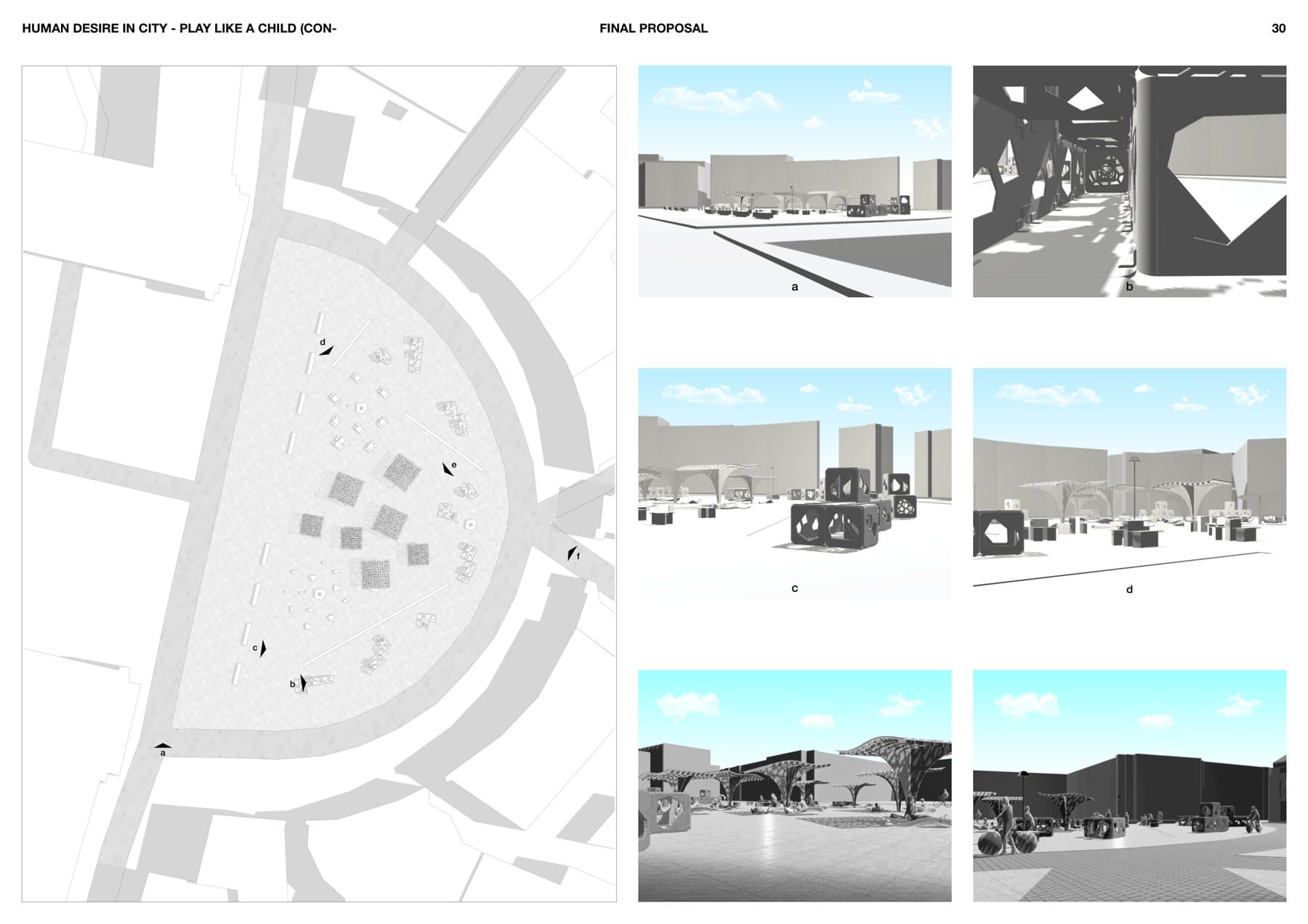Click caption letter d under canopy render
Image resolution: width=1308 pixels, height=924 pixels.
pos(1129,589)
